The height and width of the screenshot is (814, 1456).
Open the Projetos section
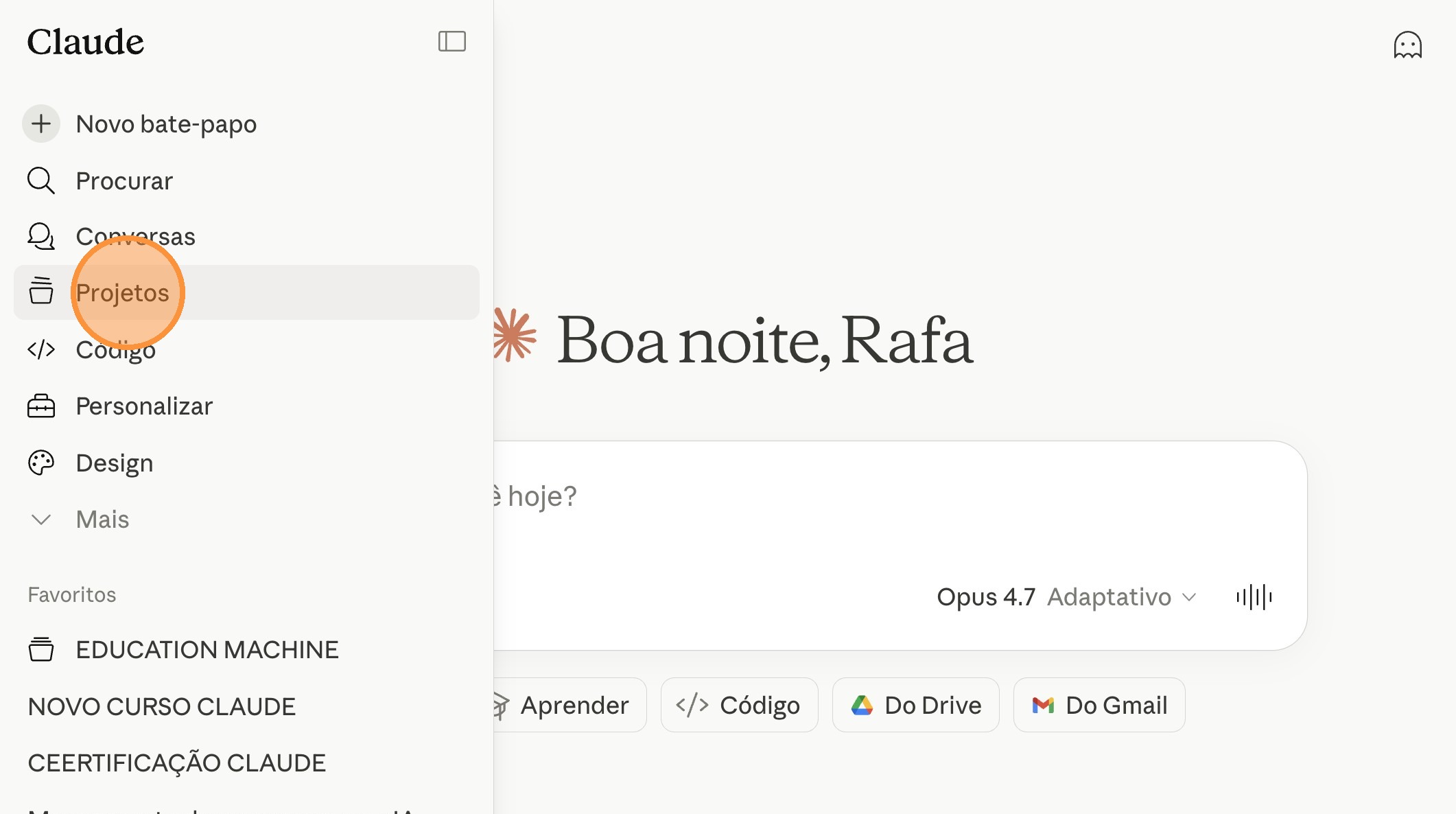246,292
